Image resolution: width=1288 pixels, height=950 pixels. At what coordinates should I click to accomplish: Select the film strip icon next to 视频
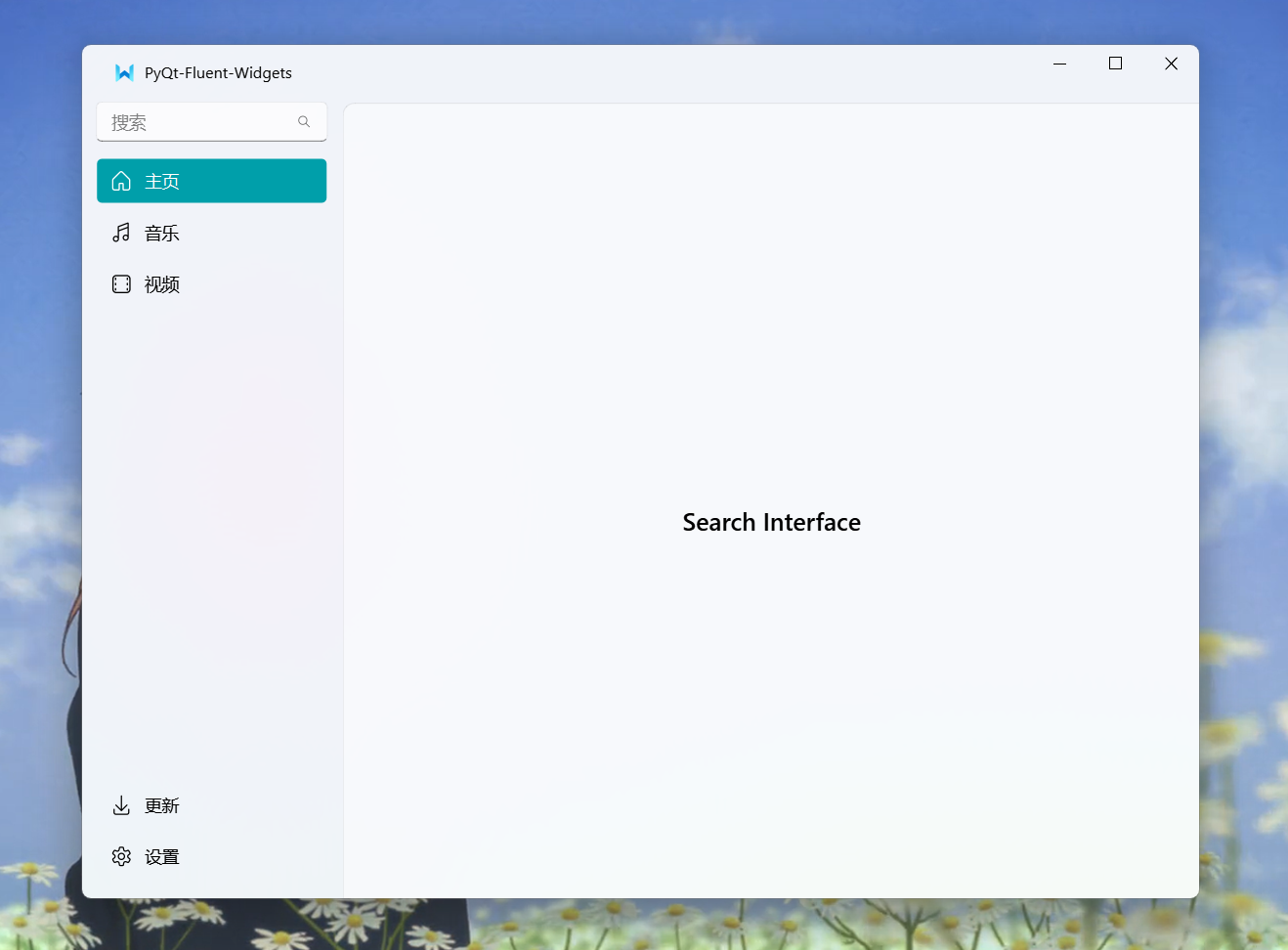tap(121, 284)
